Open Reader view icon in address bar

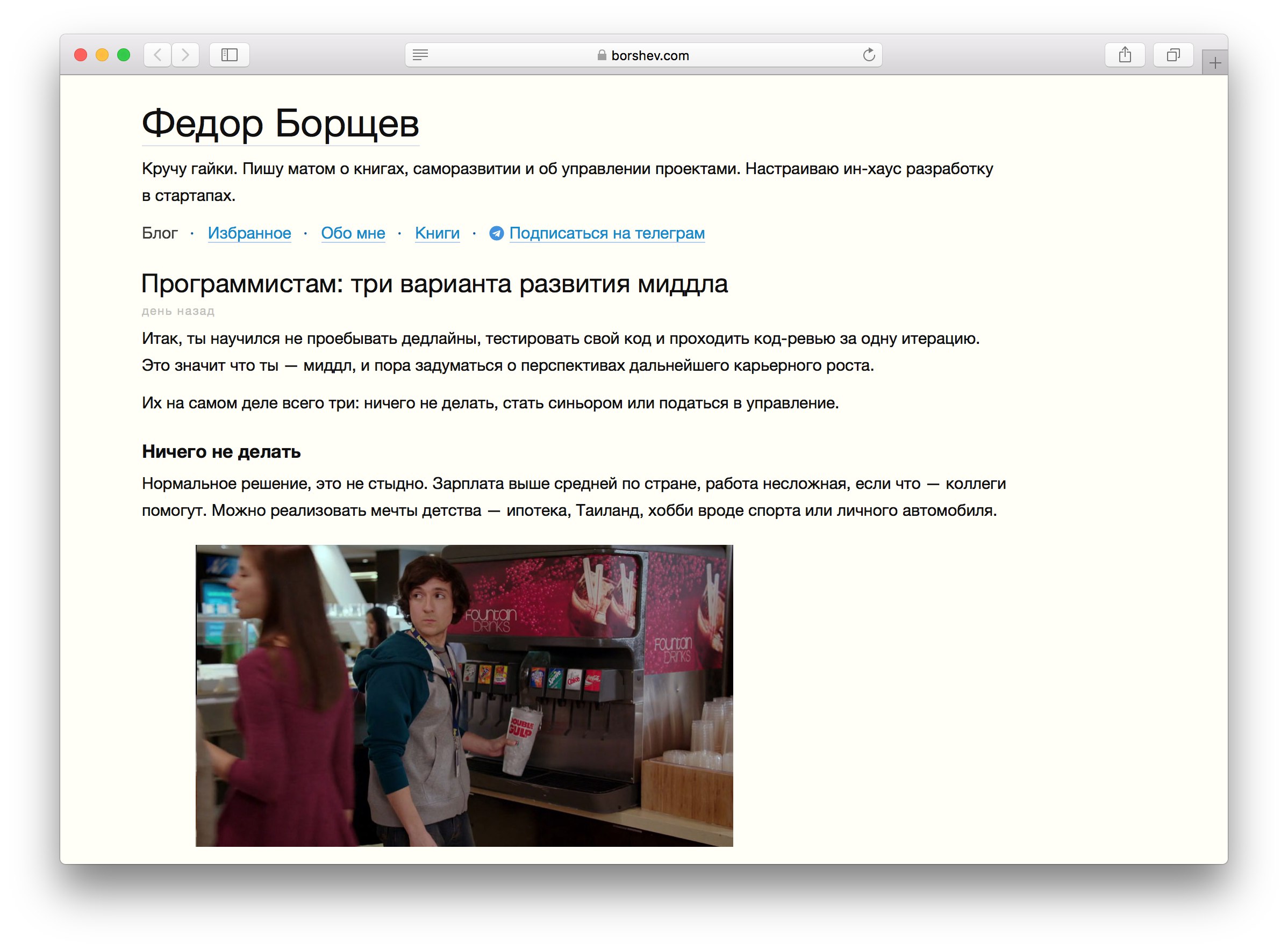[x=420, y=55]
